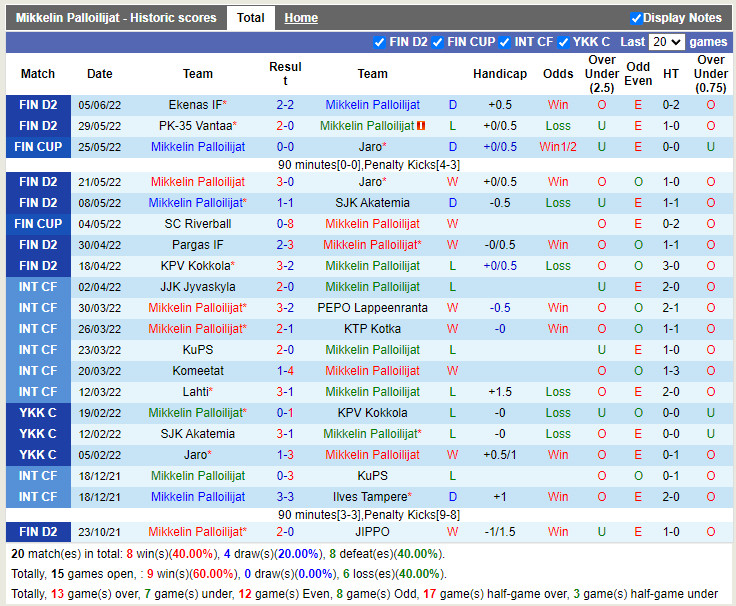Click the Handicap column header
This screenshot has height=606, width=736.
tap(500, 74)
